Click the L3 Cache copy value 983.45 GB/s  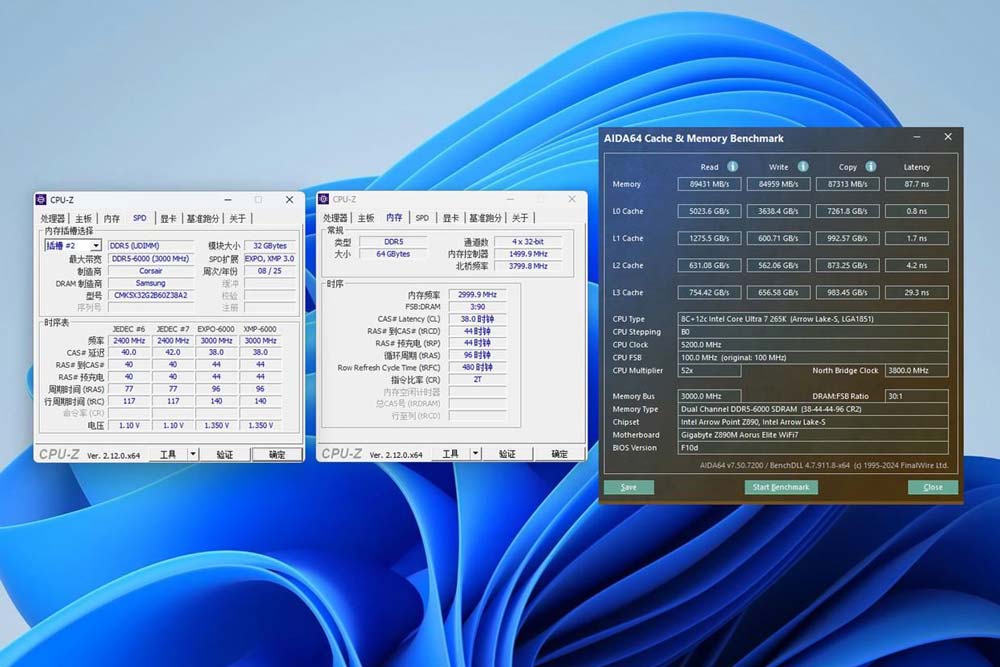tap(848, 293)
